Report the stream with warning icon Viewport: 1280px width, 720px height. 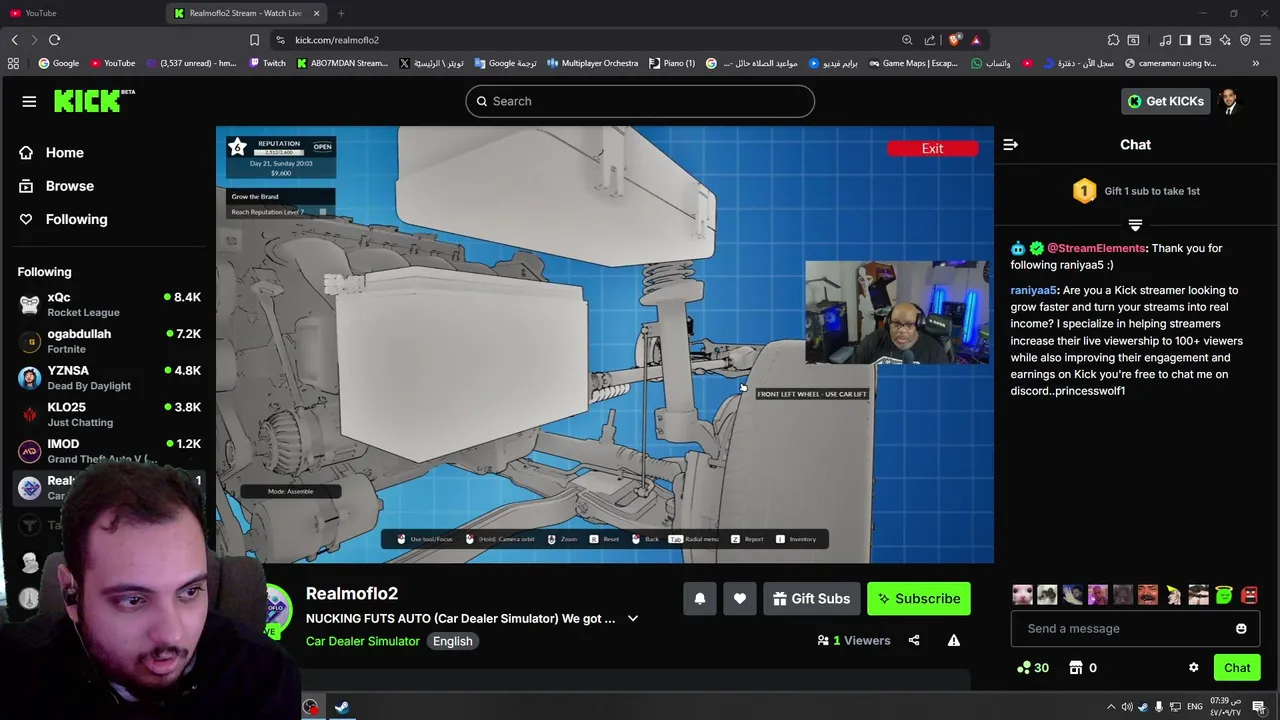tap(954, 640)
